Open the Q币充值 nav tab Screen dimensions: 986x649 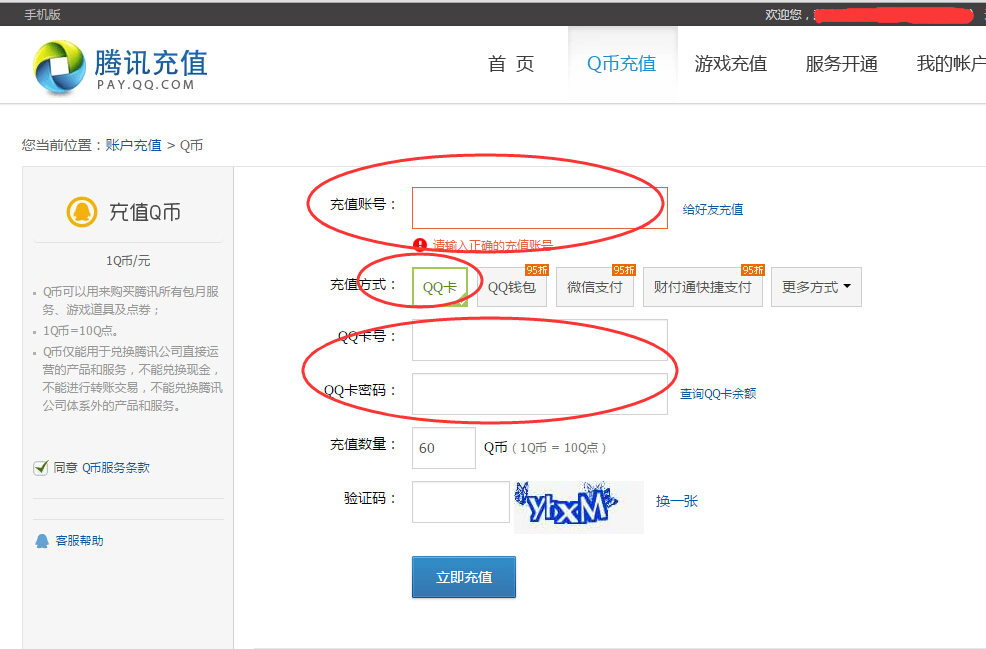622,64
